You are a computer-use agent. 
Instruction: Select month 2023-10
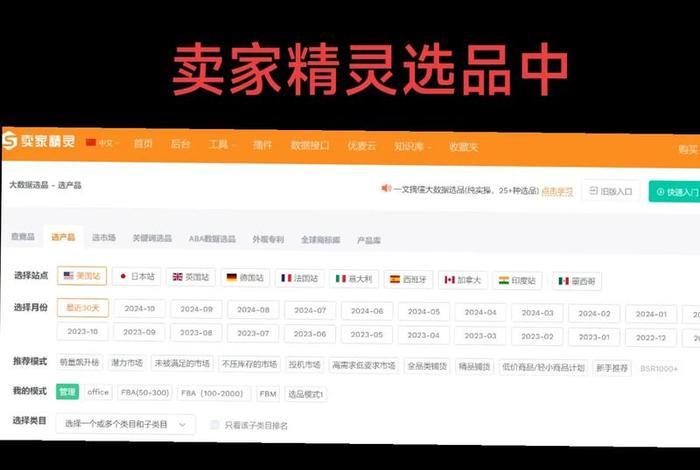point(82,332)
